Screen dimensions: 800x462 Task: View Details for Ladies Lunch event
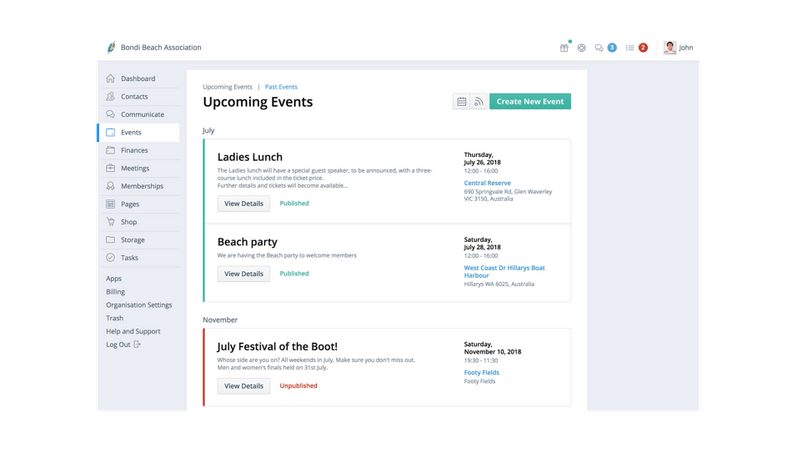click(x=244, y=203)
